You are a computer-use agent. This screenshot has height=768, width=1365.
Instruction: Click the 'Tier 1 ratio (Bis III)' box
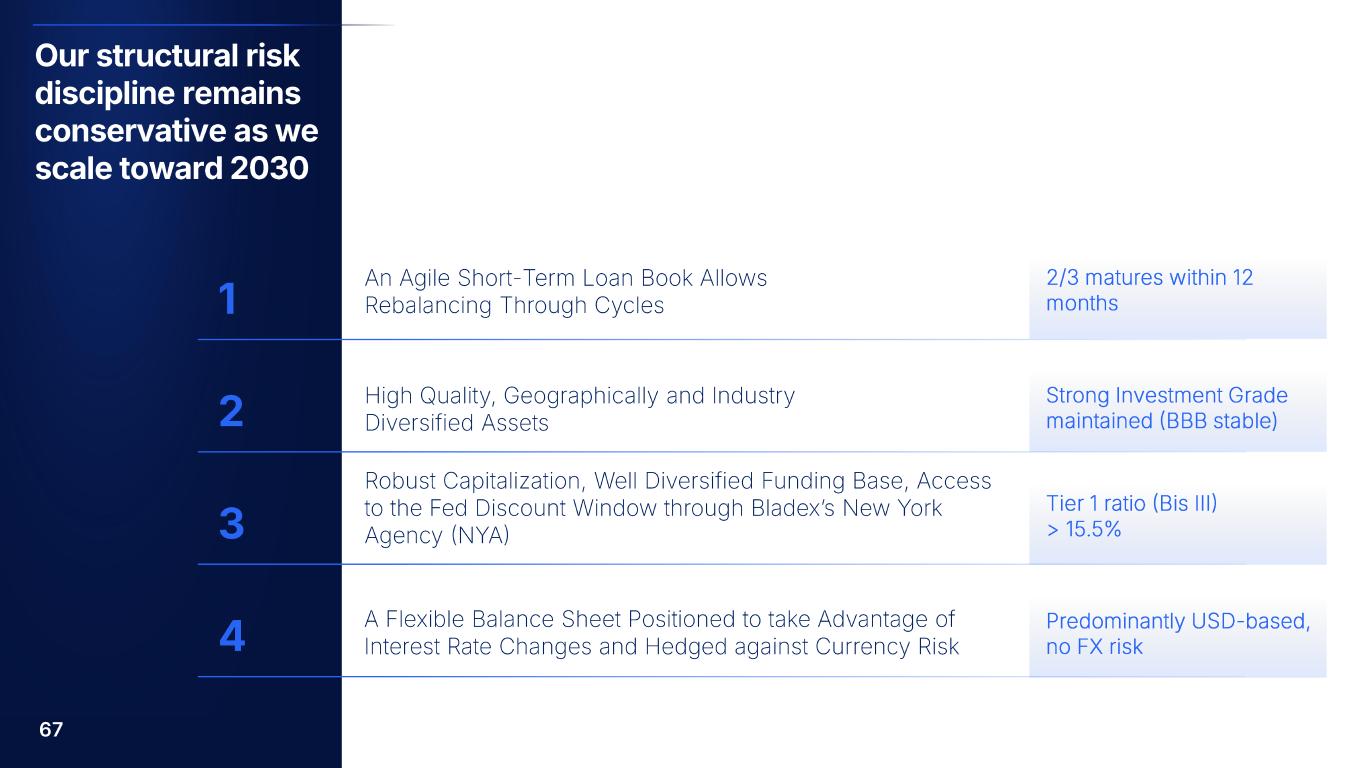1176,517
